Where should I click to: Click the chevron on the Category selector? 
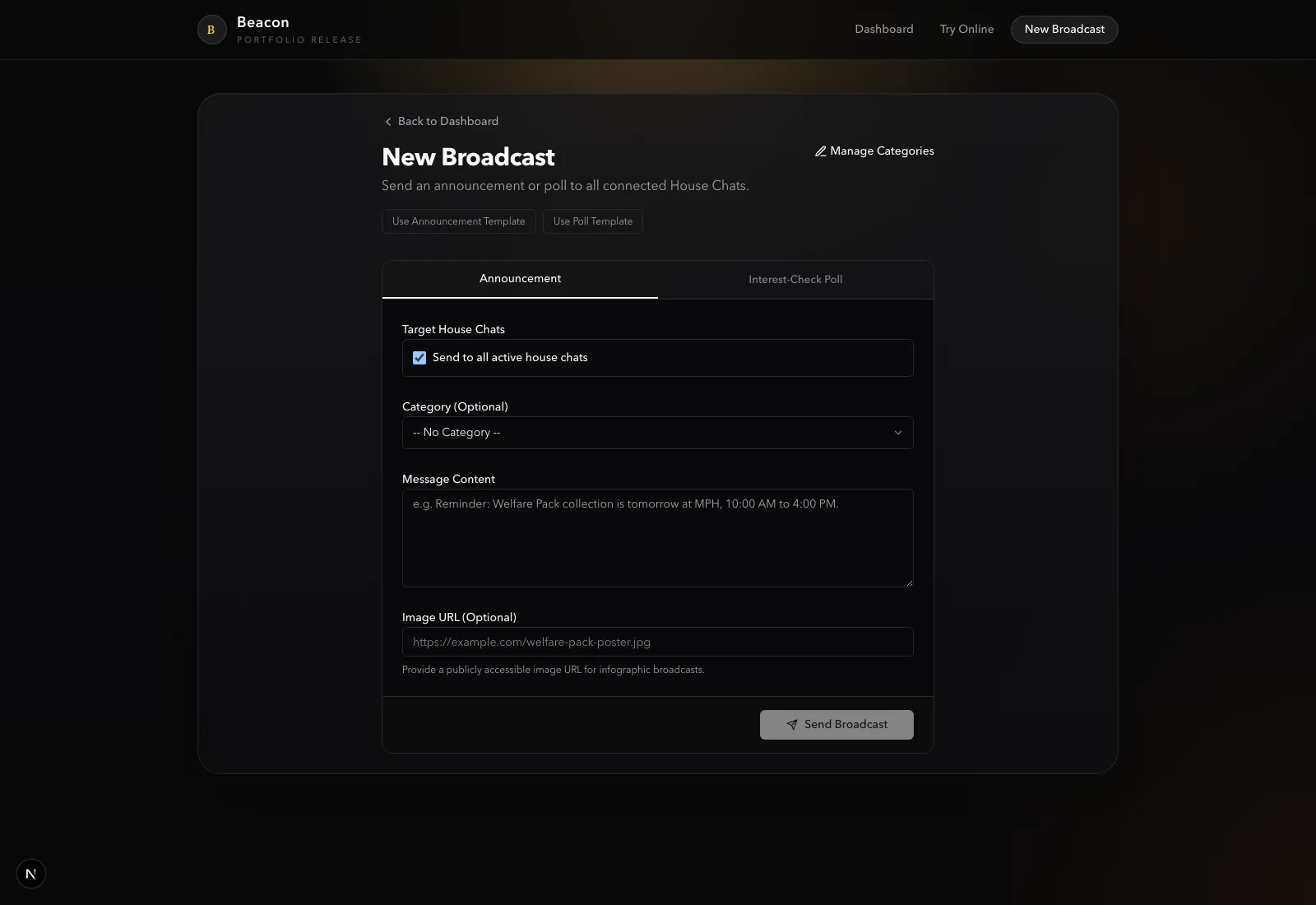pyautogui.click(x=898, y=432)
